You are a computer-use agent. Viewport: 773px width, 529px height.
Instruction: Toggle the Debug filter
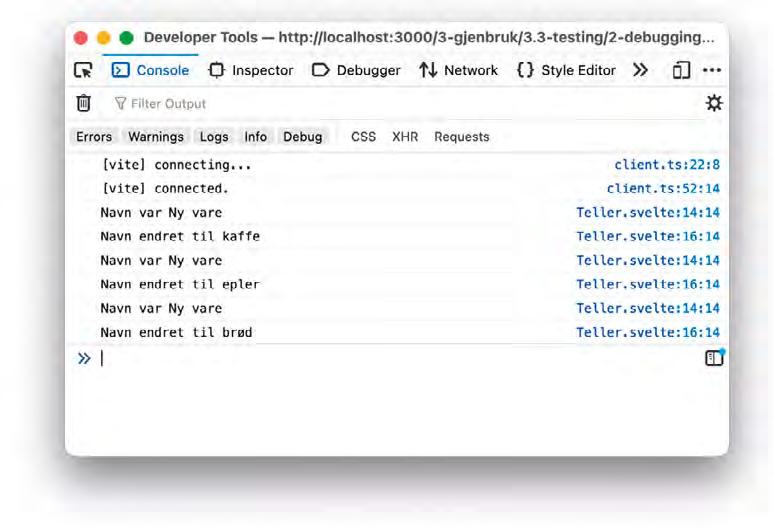pos(303,137)
